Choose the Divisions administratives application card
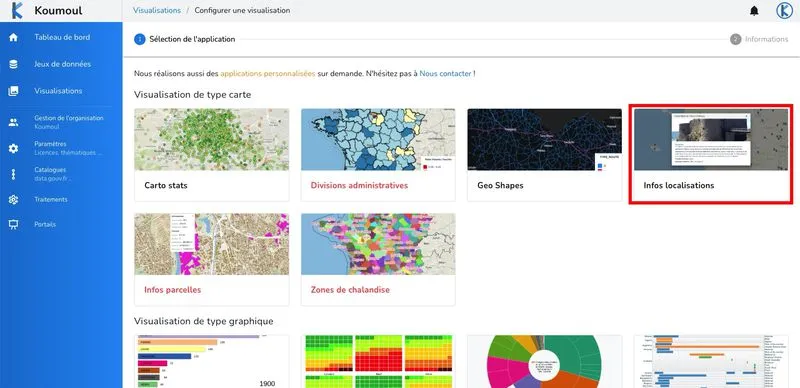Image resolution: width=800 pixels, height=388 pixels. coord(378,155)
